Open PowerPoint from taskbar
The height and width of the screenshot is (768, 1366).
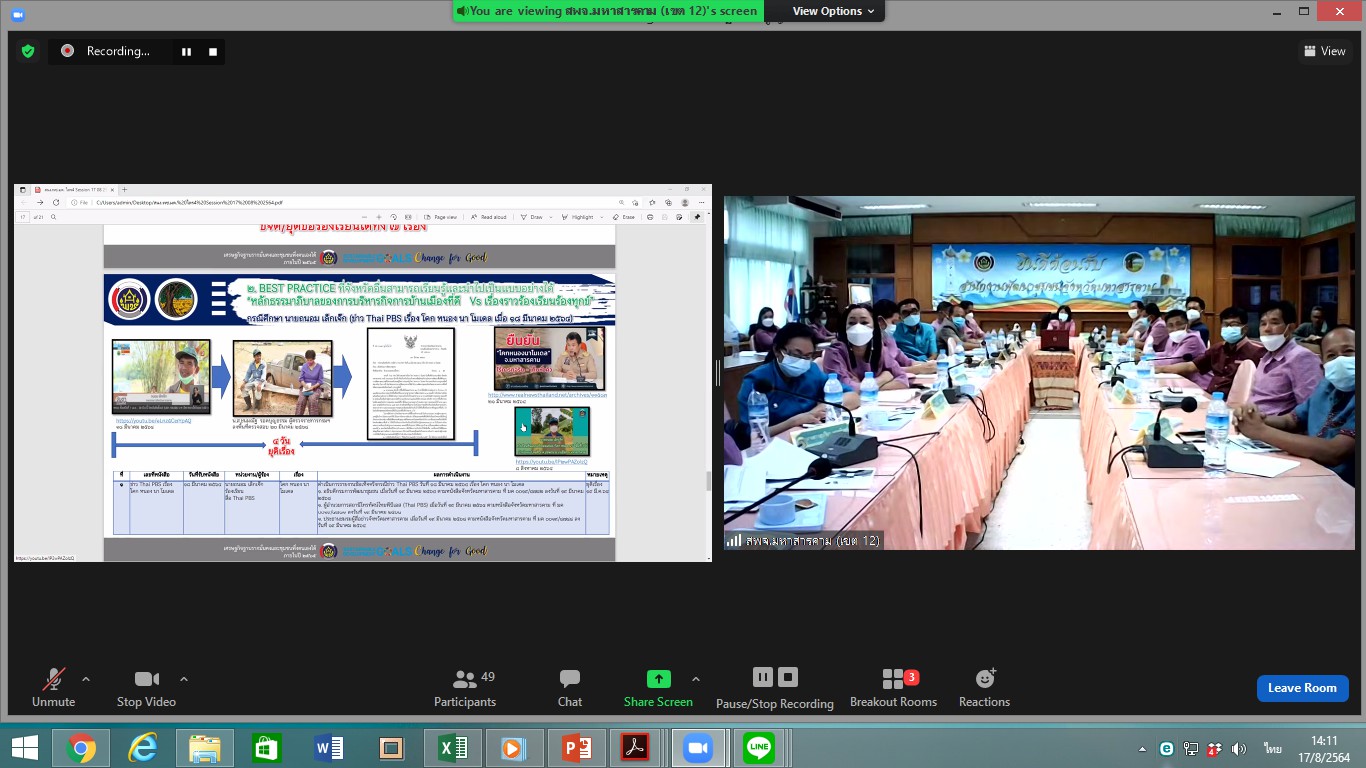pyautogui.click(x=576, y=748)
